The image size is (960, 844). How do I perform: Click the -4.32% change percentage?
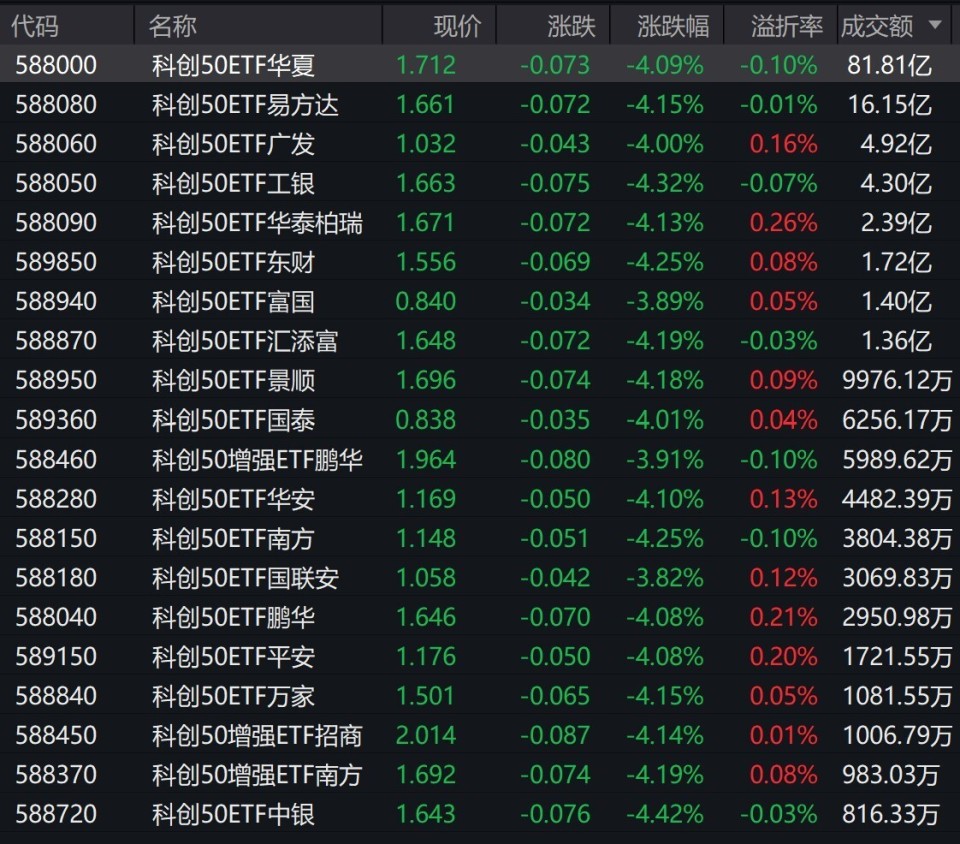click(x=665, y=184)
